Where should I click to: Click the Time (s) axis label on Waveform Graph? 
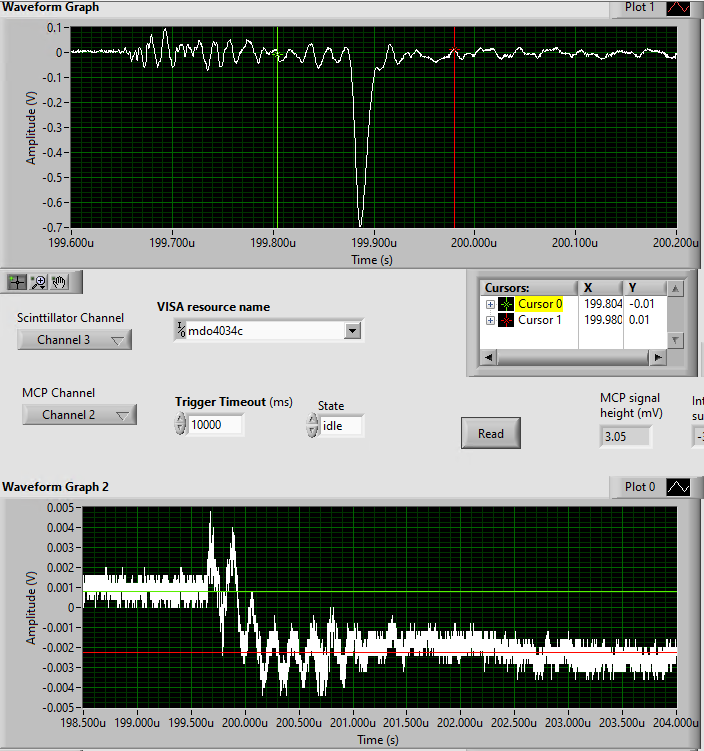click(372, 260)
